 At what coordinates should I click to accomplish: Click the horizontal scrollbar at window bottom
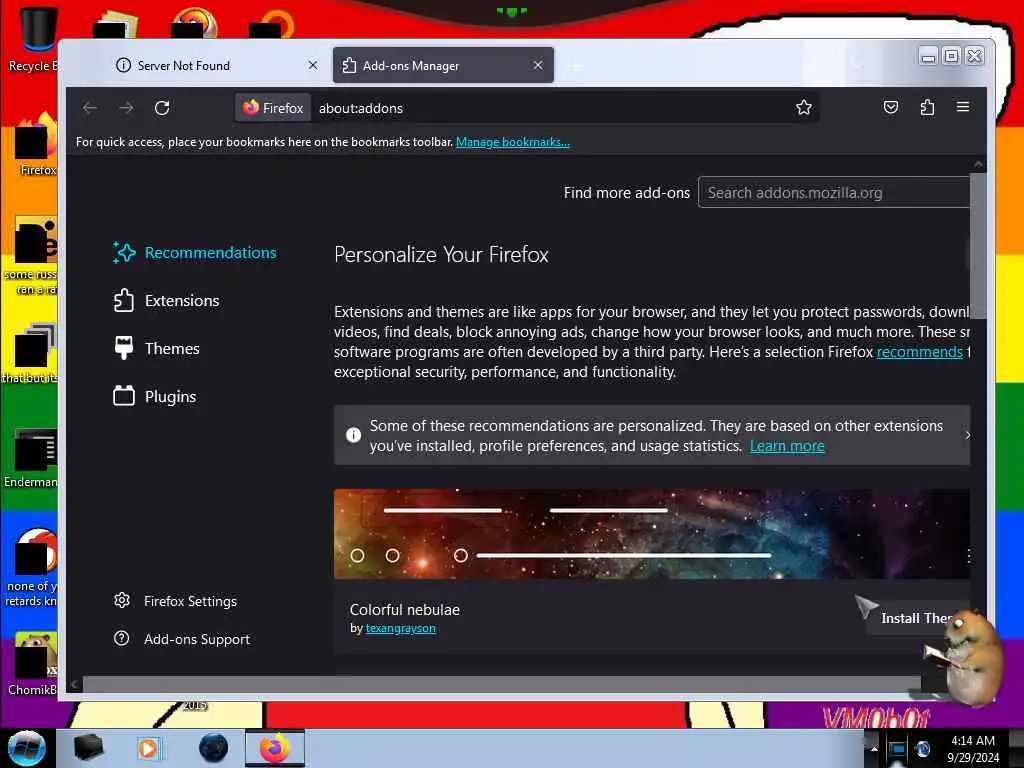(x=501, y=684)
